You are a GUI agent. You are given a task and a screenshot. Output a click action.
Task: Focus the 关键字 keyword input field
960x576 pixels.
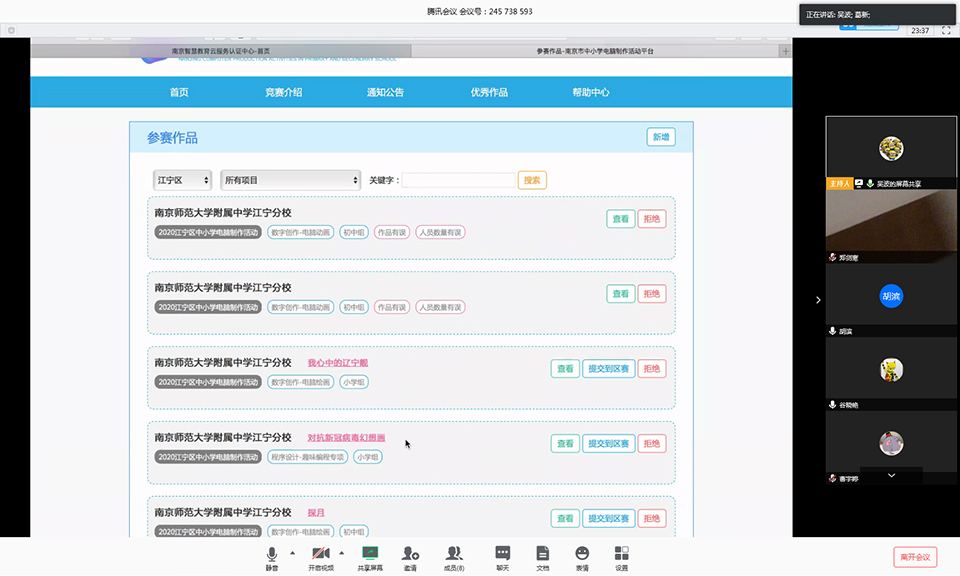pyautogui.click(x=459, y=180)
